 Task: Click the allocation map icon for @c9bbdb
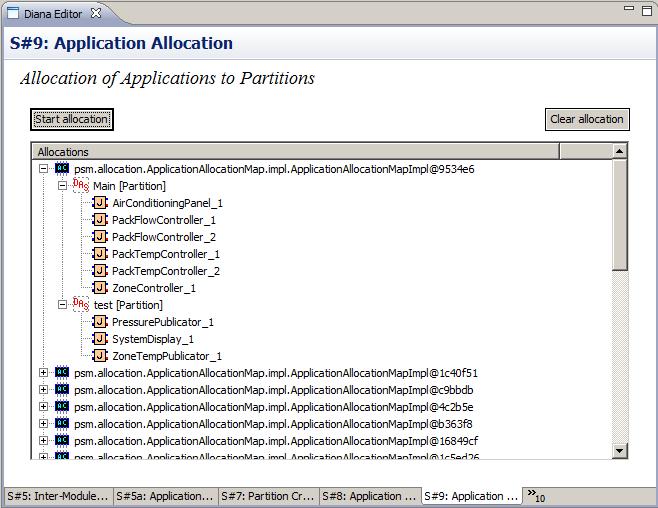point(62,389)
